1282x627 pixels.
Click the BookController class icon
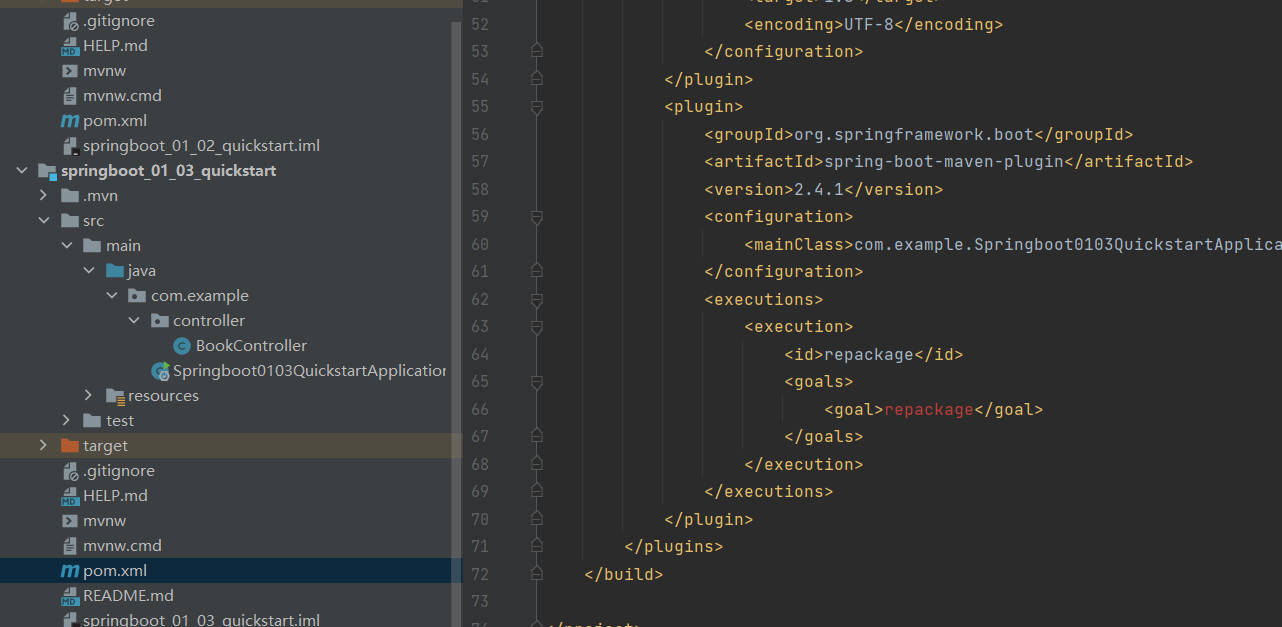point(182,346)
